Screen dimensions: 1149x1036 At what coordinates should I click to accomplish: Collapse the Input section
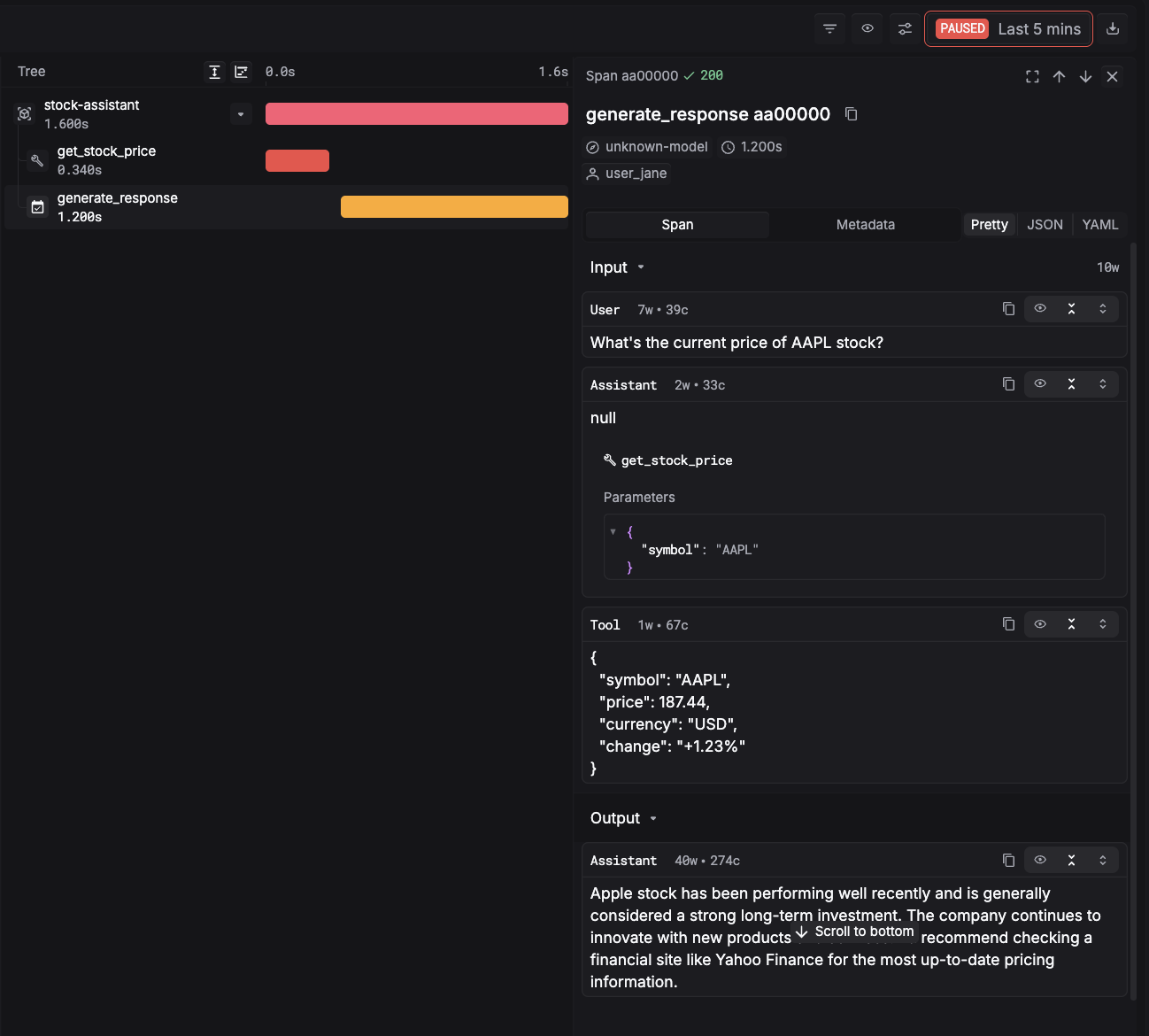point(640,267)
